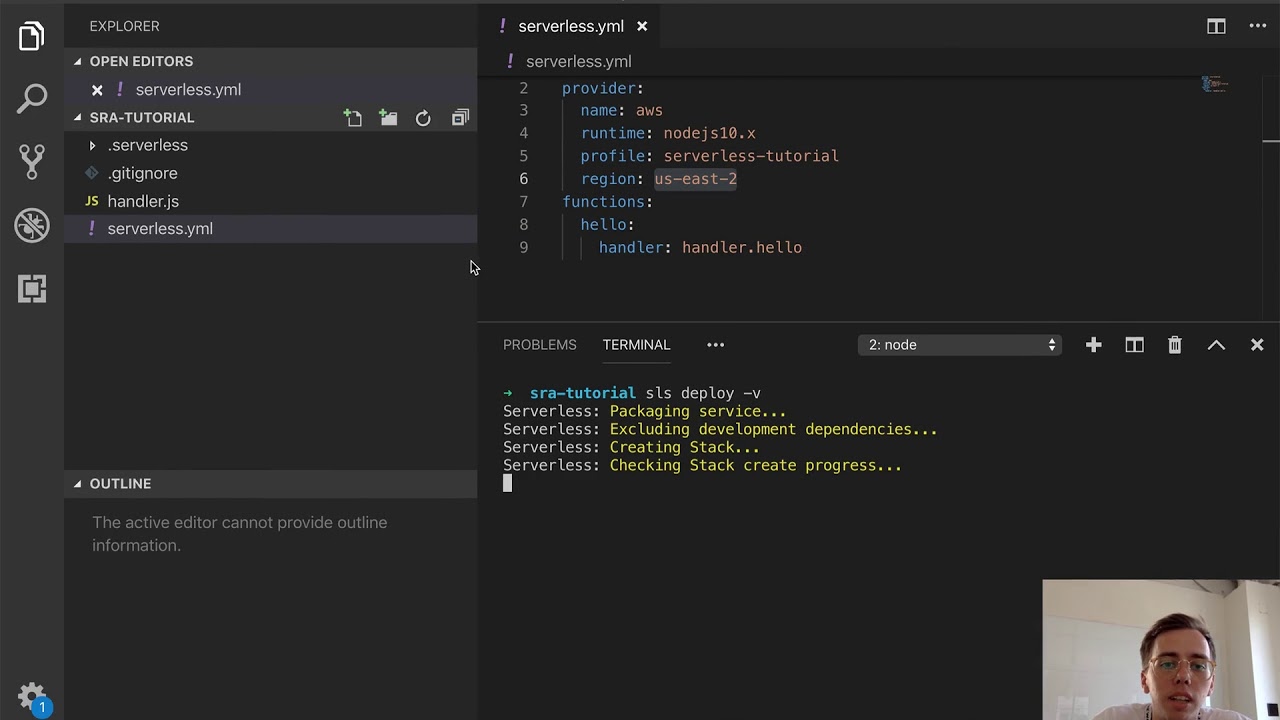1280x720 pixels.
Task: Open the Debug view in activity bar
Action: [31, 225]
